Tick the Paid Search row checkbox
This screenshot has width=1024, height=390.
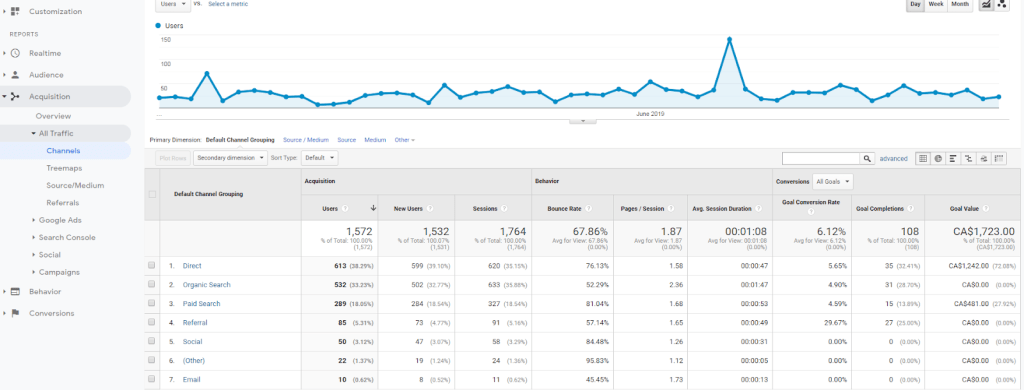[152, 304]
